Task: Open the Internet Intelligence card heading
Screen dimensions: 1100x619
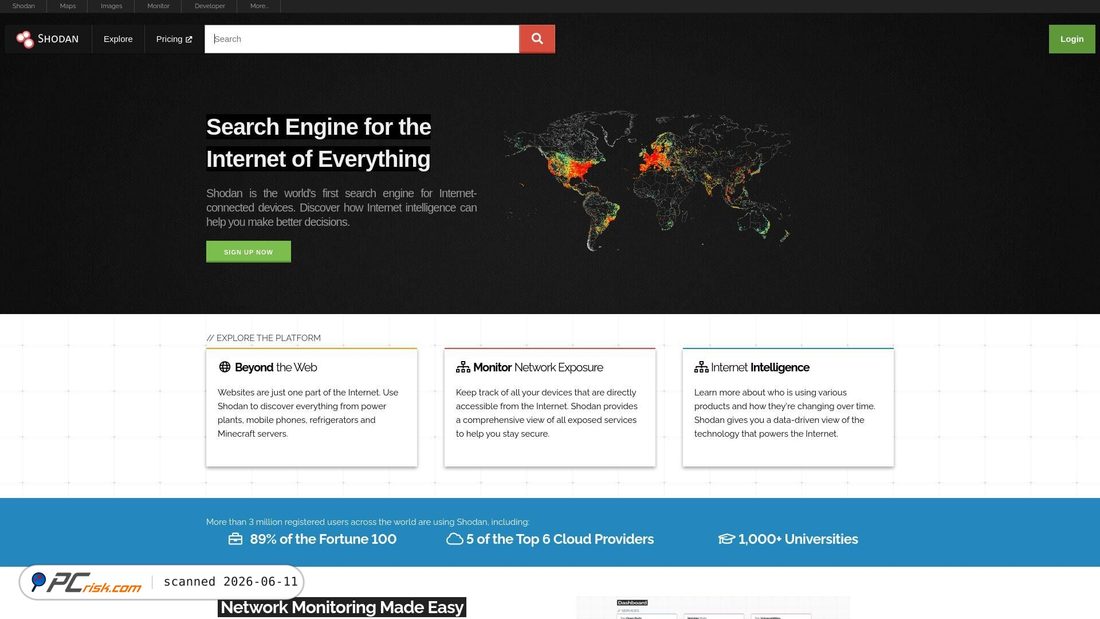Action: pos(760,367)
